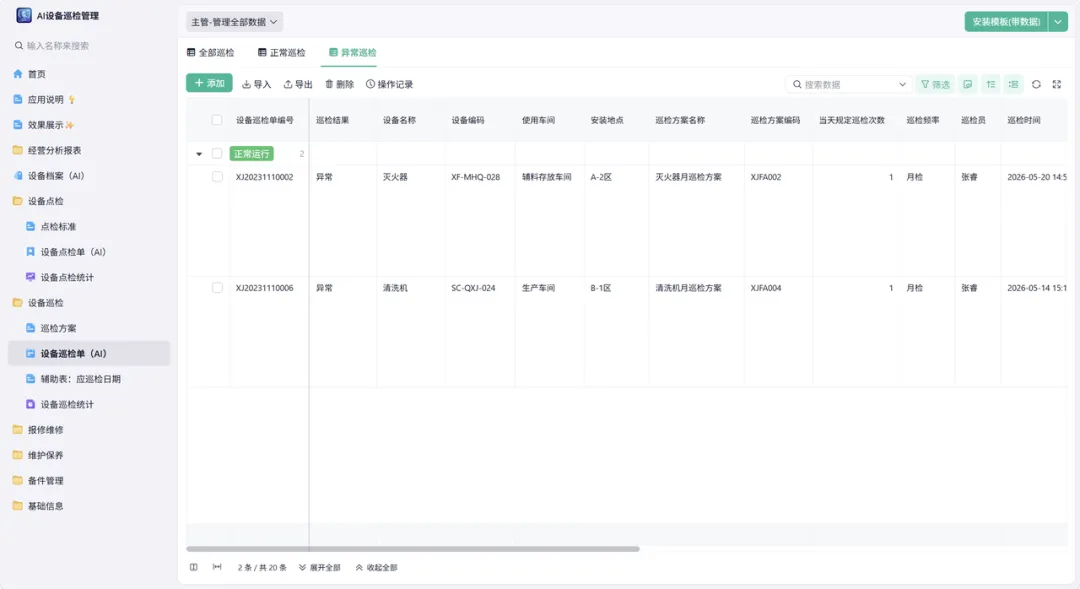This screenshot has width=1080, height=589.
Task: Click the 筛选 filter button
Action: 935,84
